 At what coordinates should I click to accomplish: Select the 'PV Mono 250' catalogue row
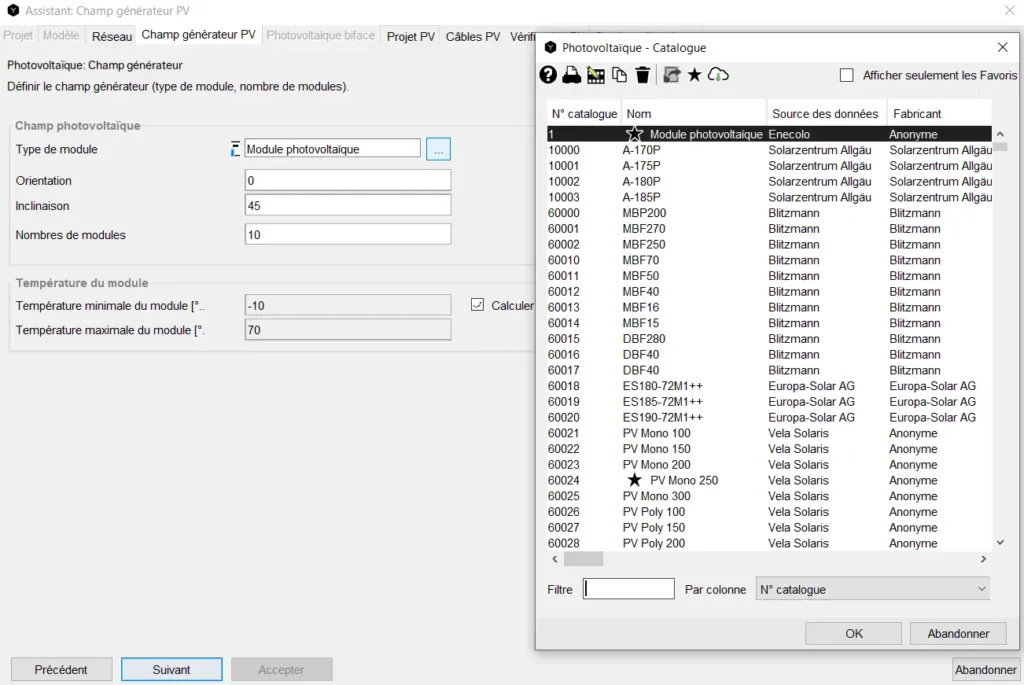pyautogui.click(x=684, y=480)
